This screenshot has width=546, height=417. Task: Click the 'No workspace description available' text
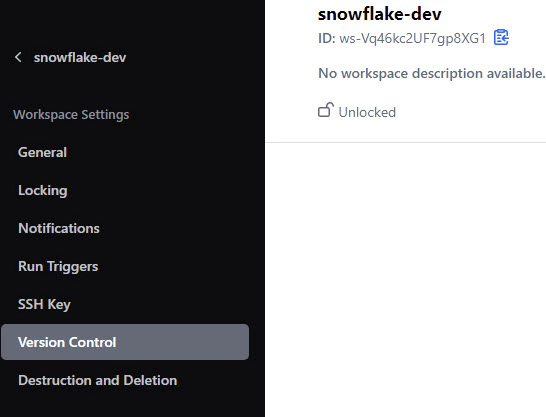pyautogui.click(x=431, y=73)
